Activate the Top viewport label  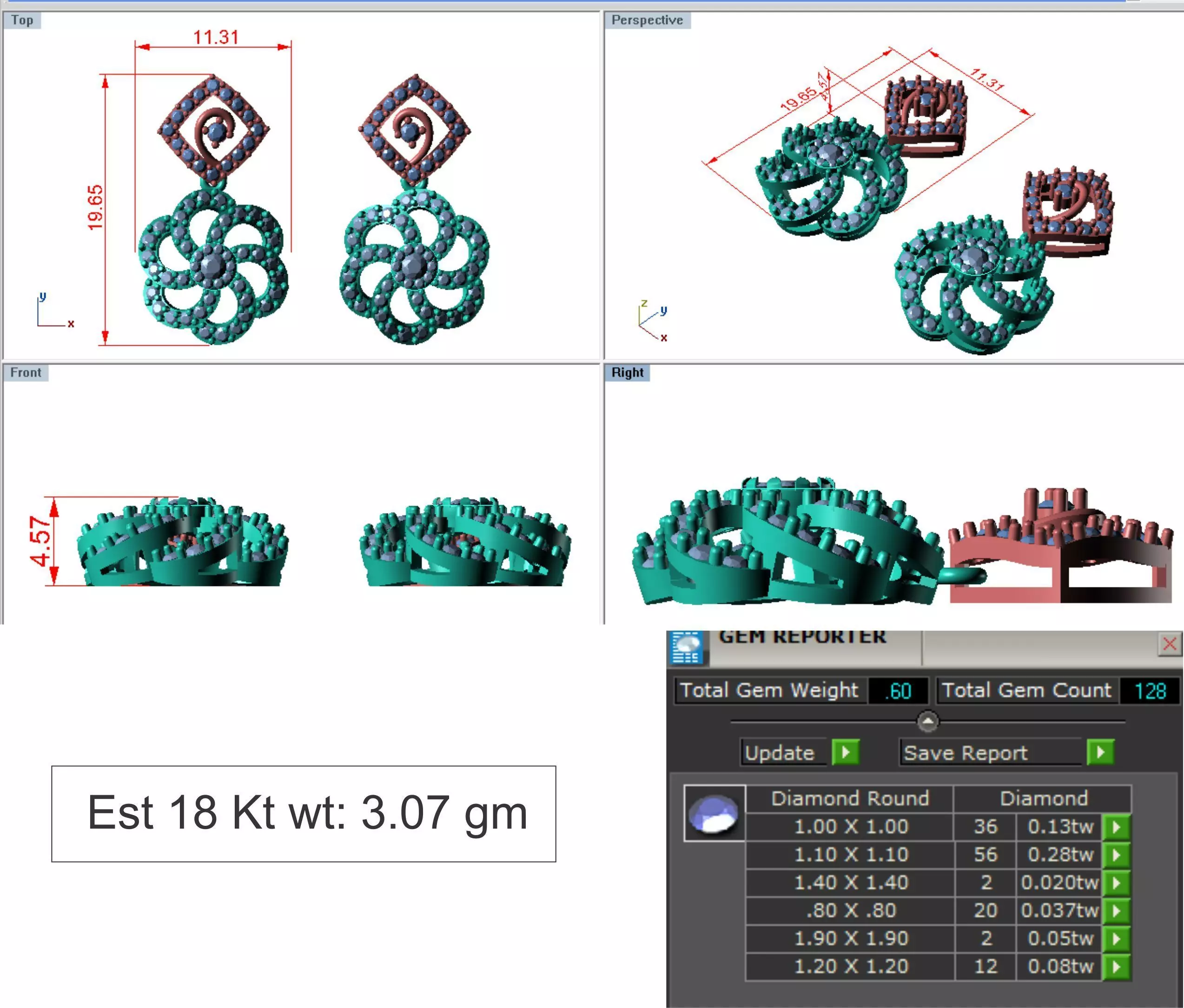(22, 20)
